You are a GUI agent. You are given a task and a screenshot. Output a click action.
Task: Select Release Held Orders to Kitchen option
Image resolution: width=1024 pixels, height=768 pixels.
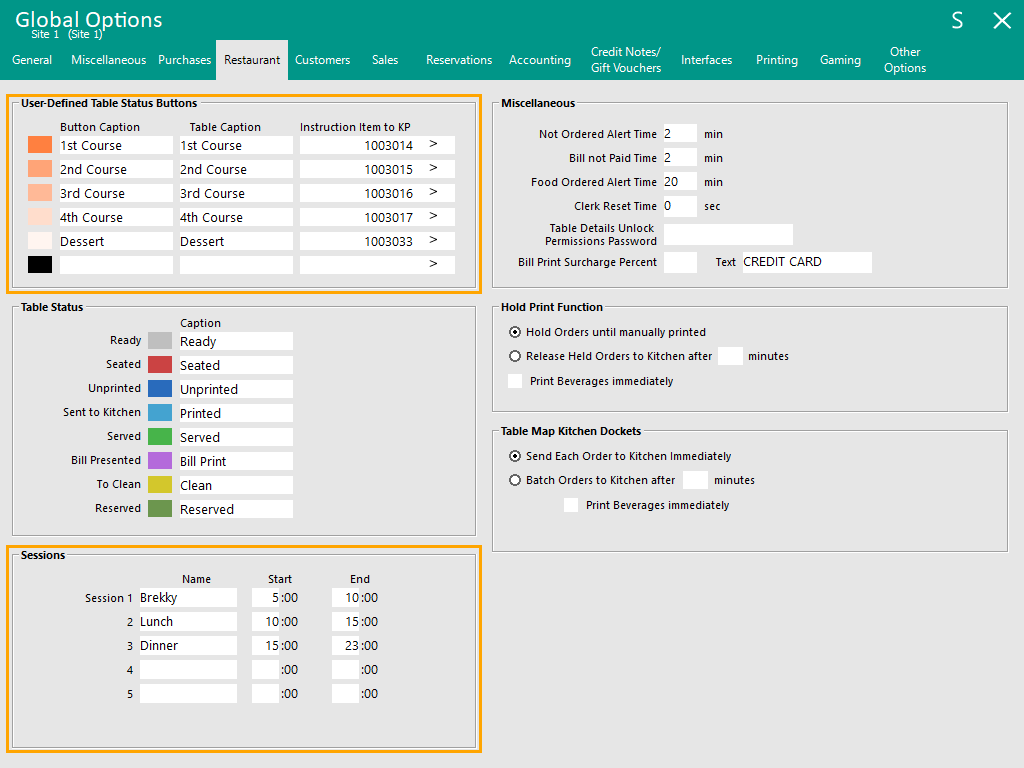(516, 356)
